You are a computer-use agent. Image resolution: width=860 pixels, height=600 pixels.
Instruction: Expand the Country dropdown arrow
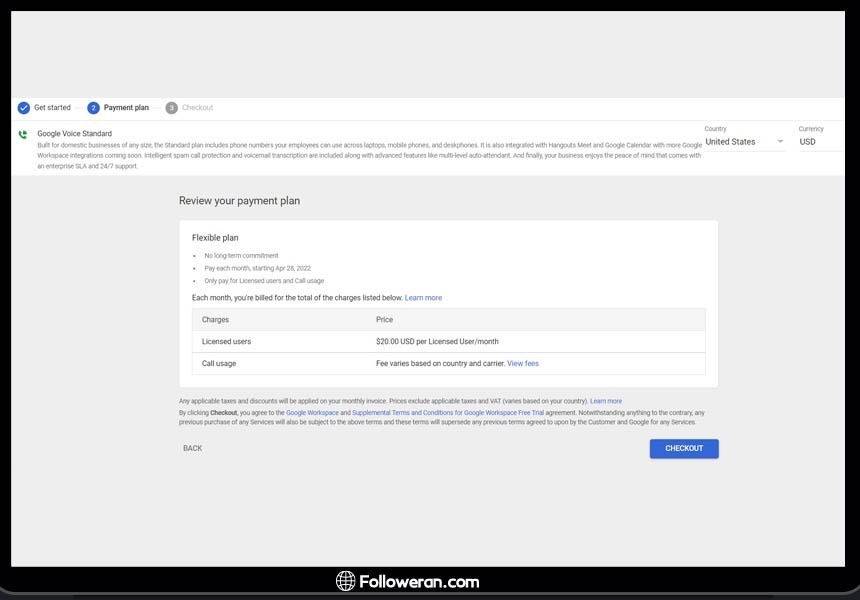coord(780,142)
